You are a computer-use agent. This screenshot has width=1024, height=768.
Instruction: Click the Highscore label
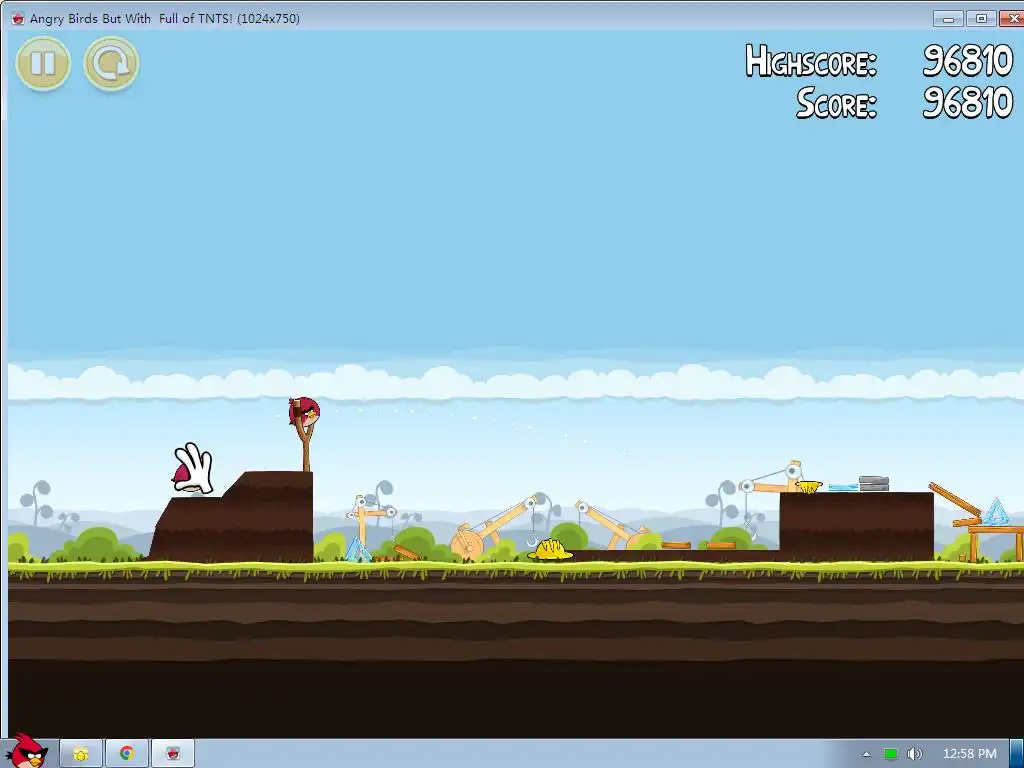click(x=810, y=61)
